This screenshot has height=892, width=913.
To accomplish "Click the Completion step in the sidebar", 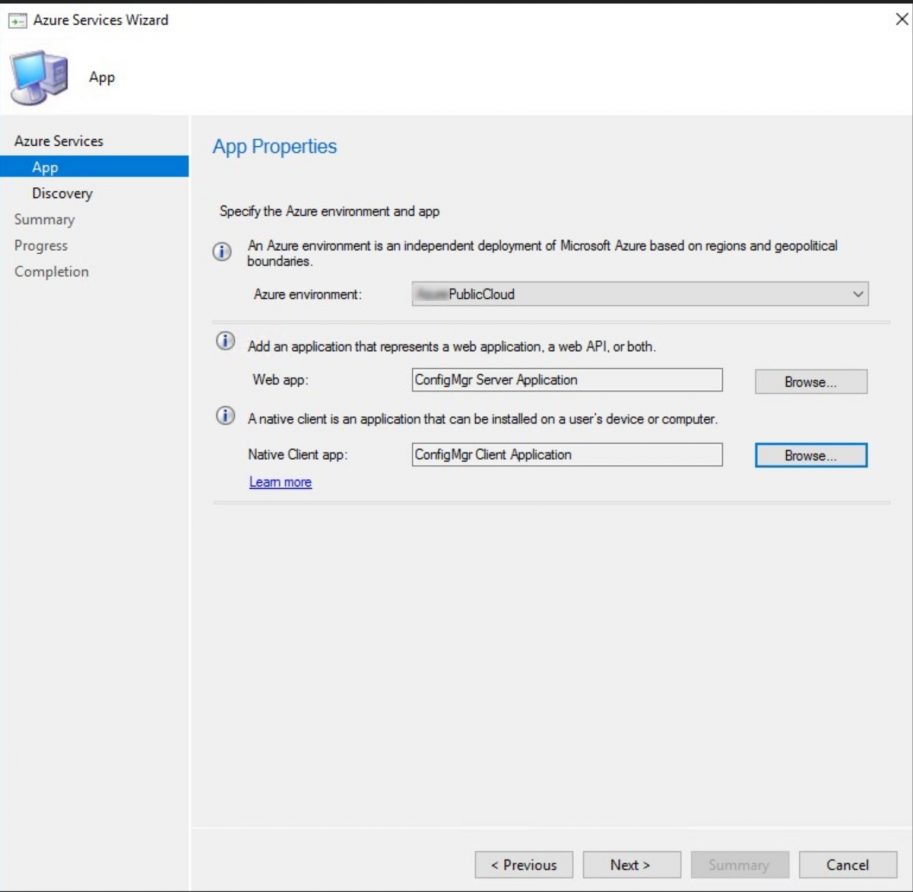I will (51, 271).
